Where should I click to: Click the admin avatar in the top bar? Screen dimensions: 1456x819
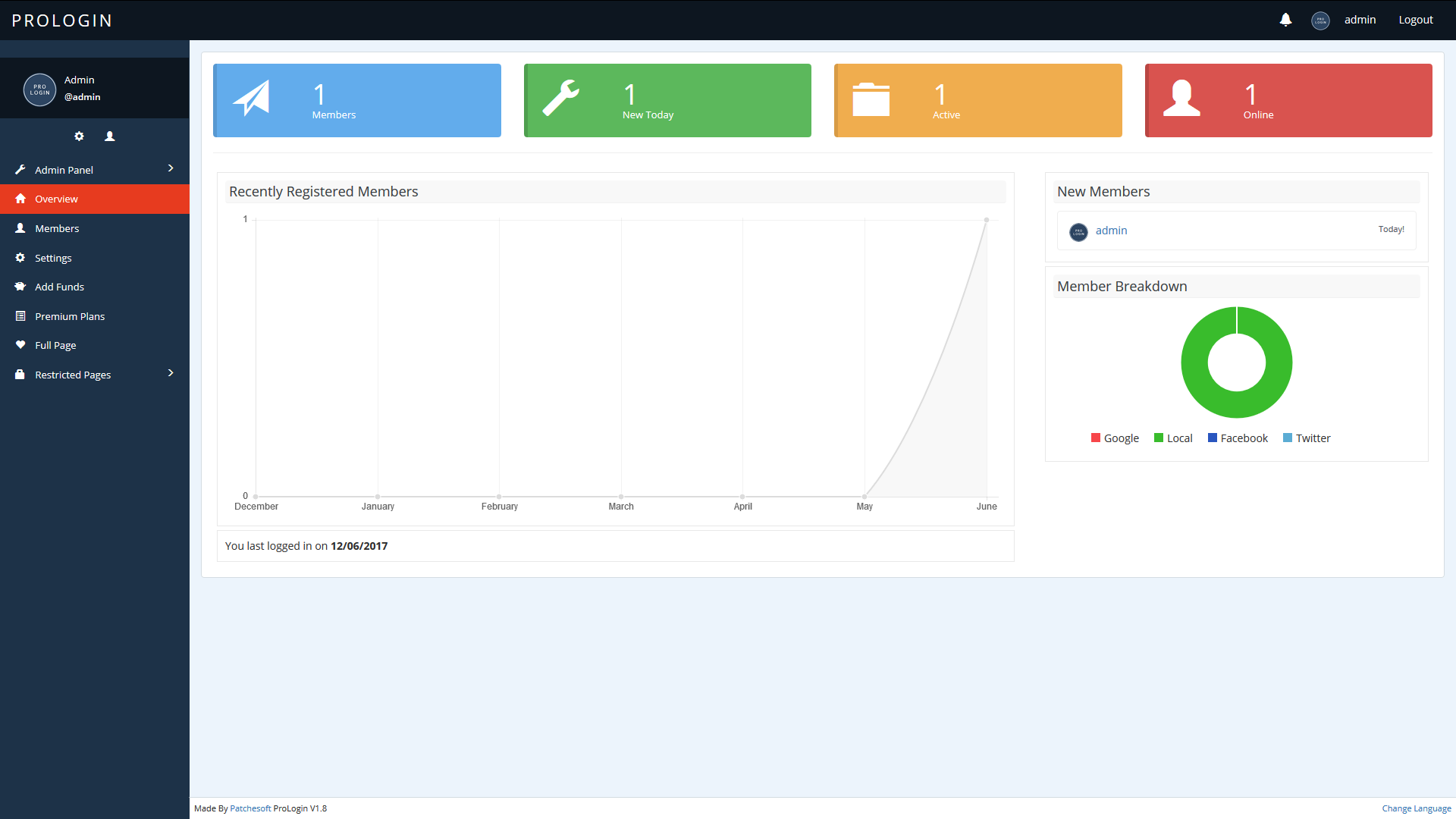(x=1320, y=20)
